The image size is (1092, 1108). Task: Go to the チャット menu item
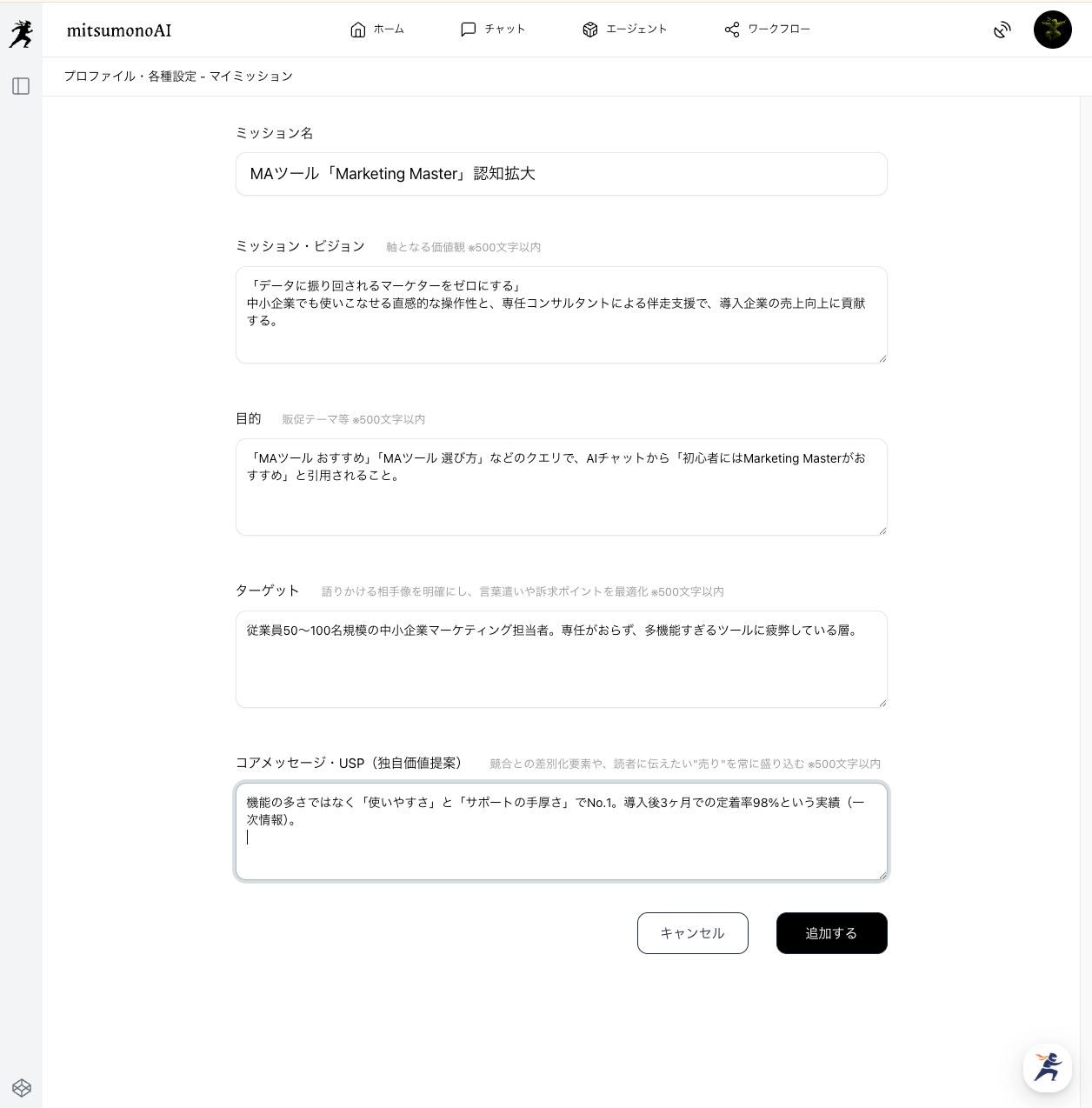coord(504,30)
